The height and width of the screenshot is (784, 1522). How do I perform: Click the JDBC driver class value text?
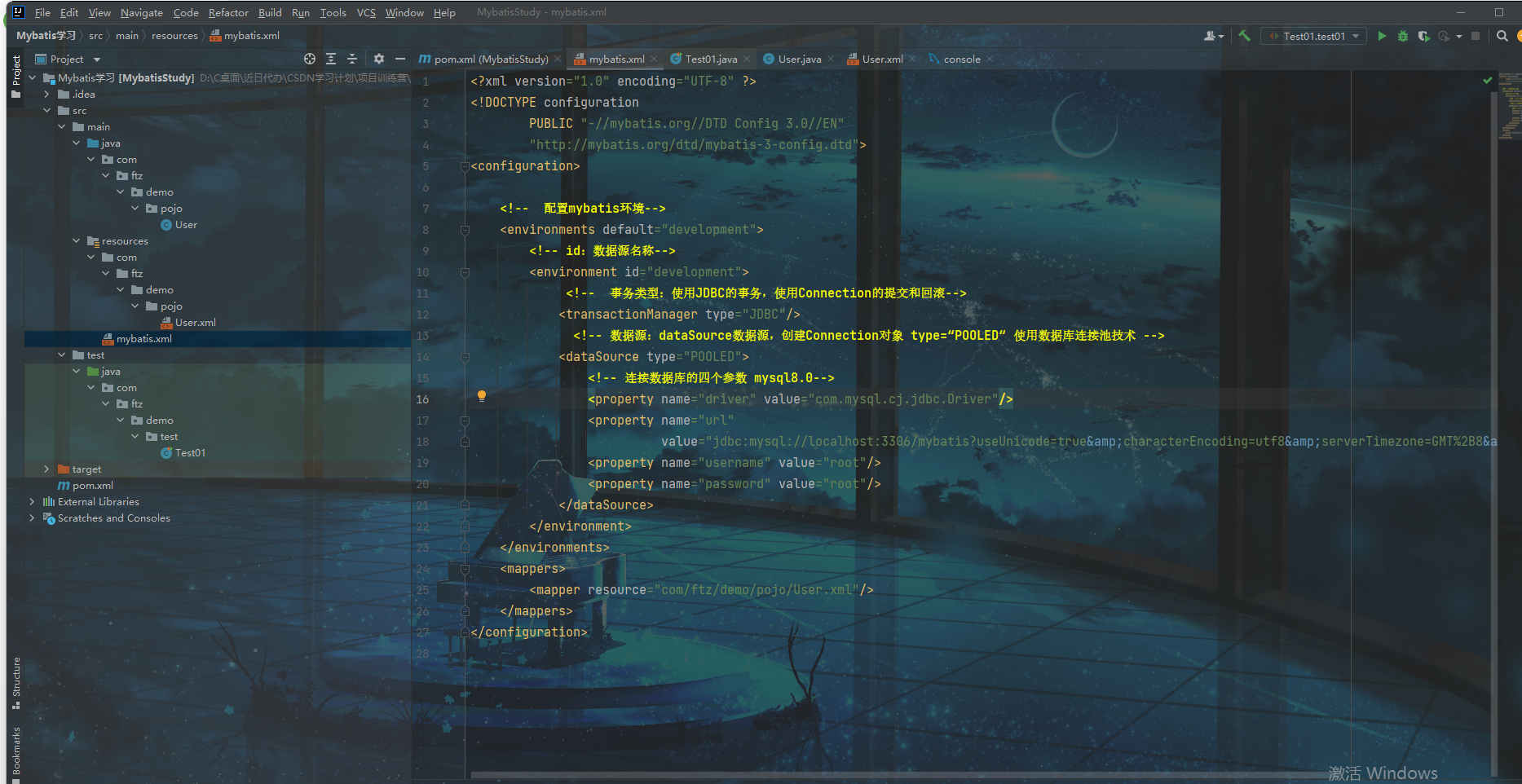pos(903,399)
